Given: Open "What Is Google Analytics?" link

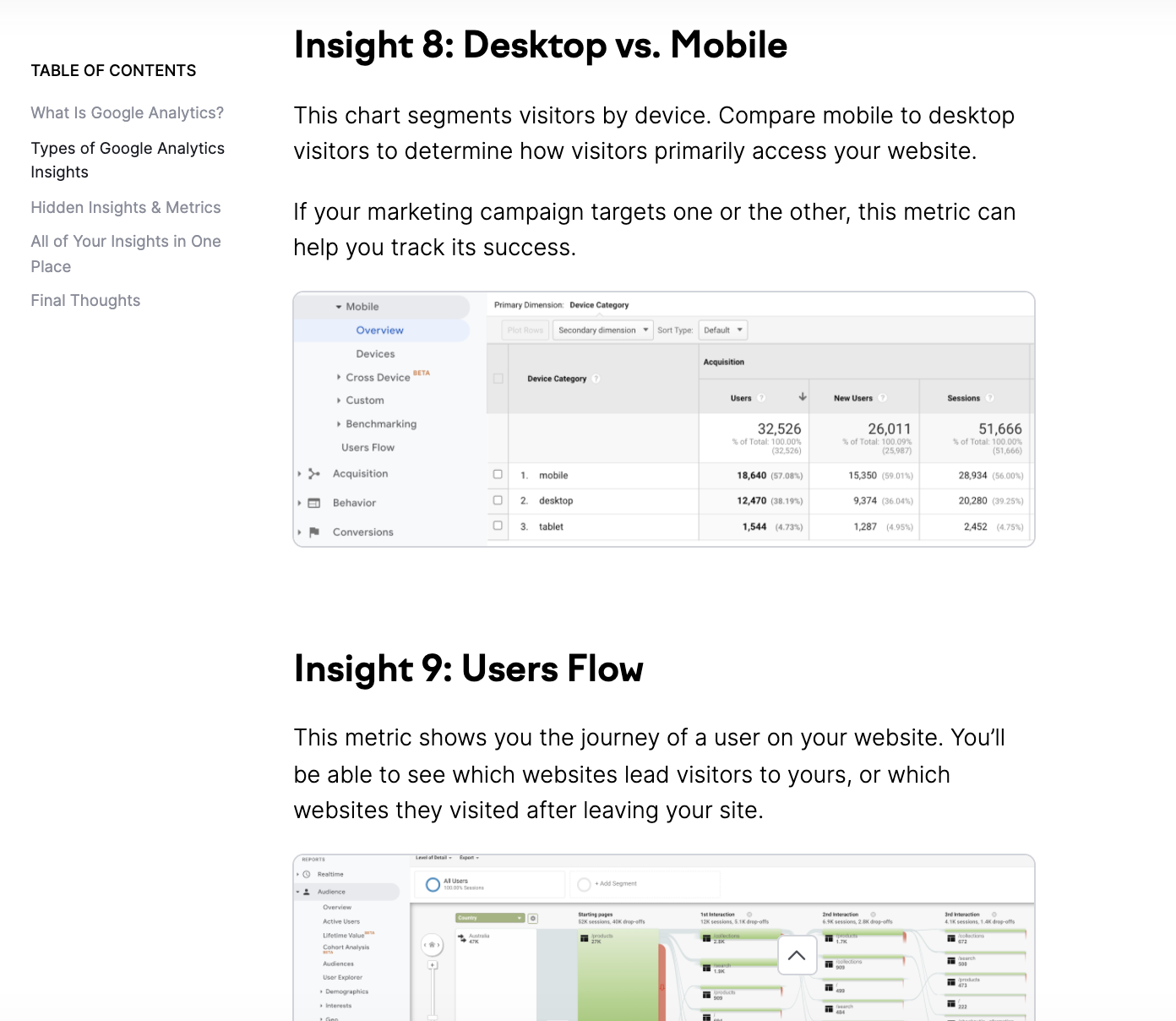Looking at the screenshot, I should [128, 113].
